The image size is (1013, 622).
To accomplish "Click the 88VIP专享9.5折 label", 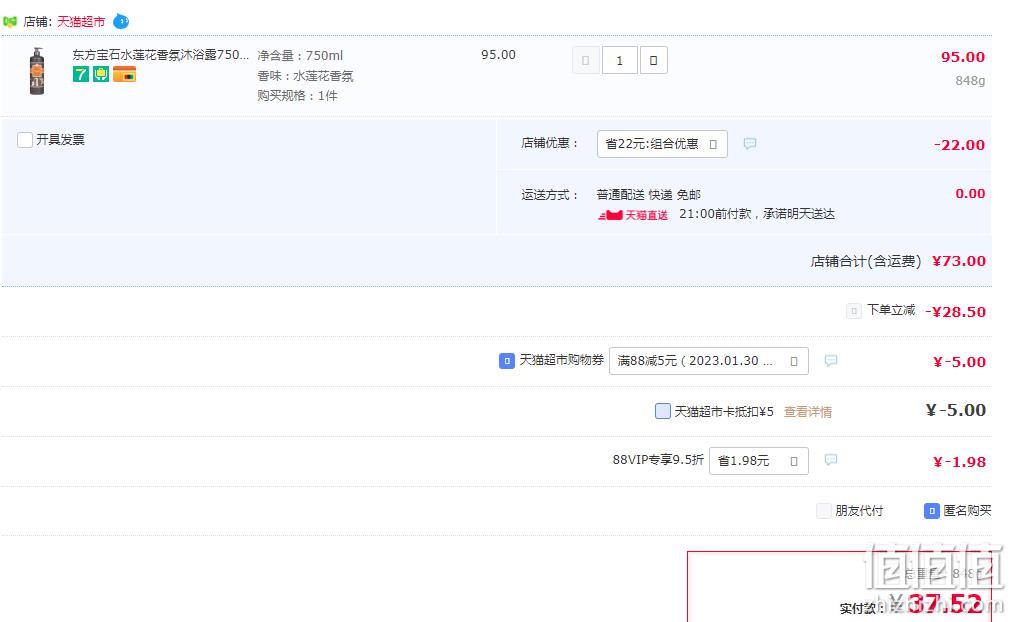I will (x=658, y=460).
